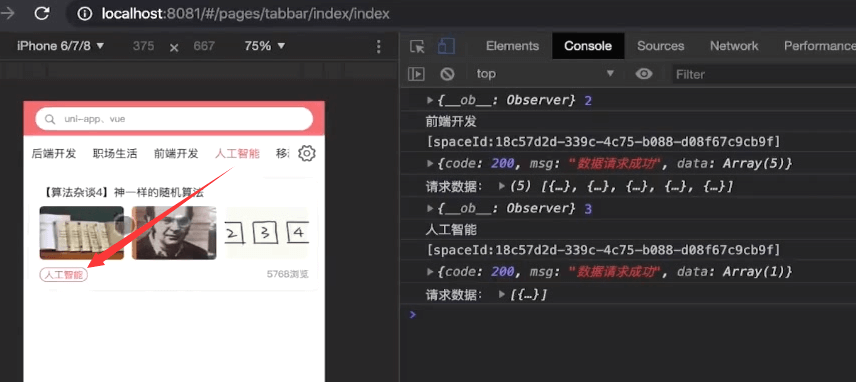This screenshot has width=856, height=382.
Task: Expand the Observer 2 object
Action: [430, 100]
